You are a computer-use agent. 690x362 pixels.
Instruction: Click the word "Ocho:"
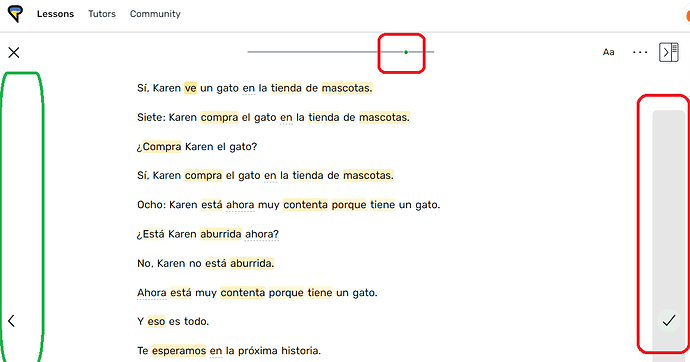(152, 205)
